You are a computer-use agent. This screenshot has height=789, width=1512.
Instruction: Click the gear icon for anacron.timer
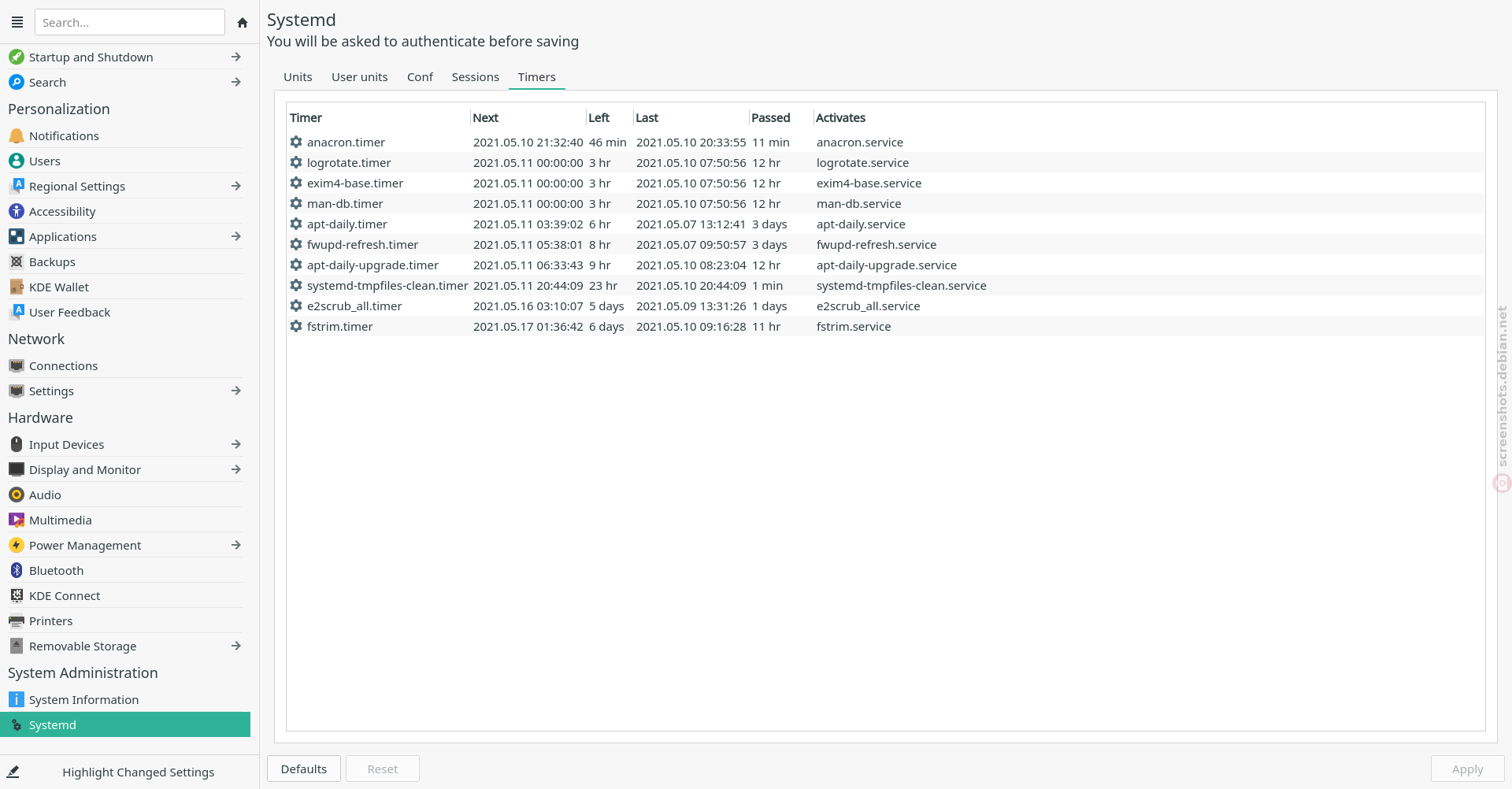pos(296,142)
